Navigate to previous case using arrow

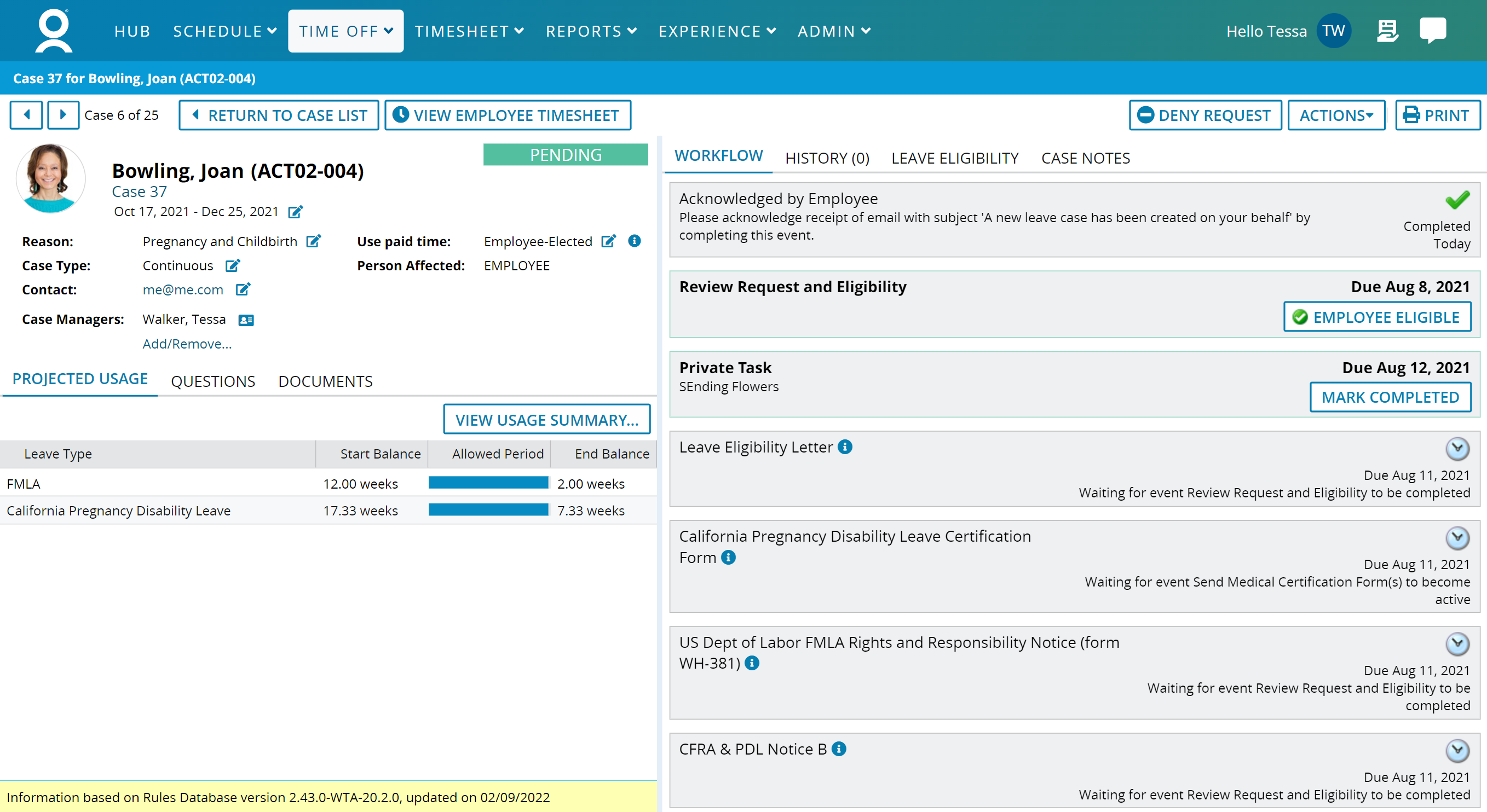click(x=26, y=115)
